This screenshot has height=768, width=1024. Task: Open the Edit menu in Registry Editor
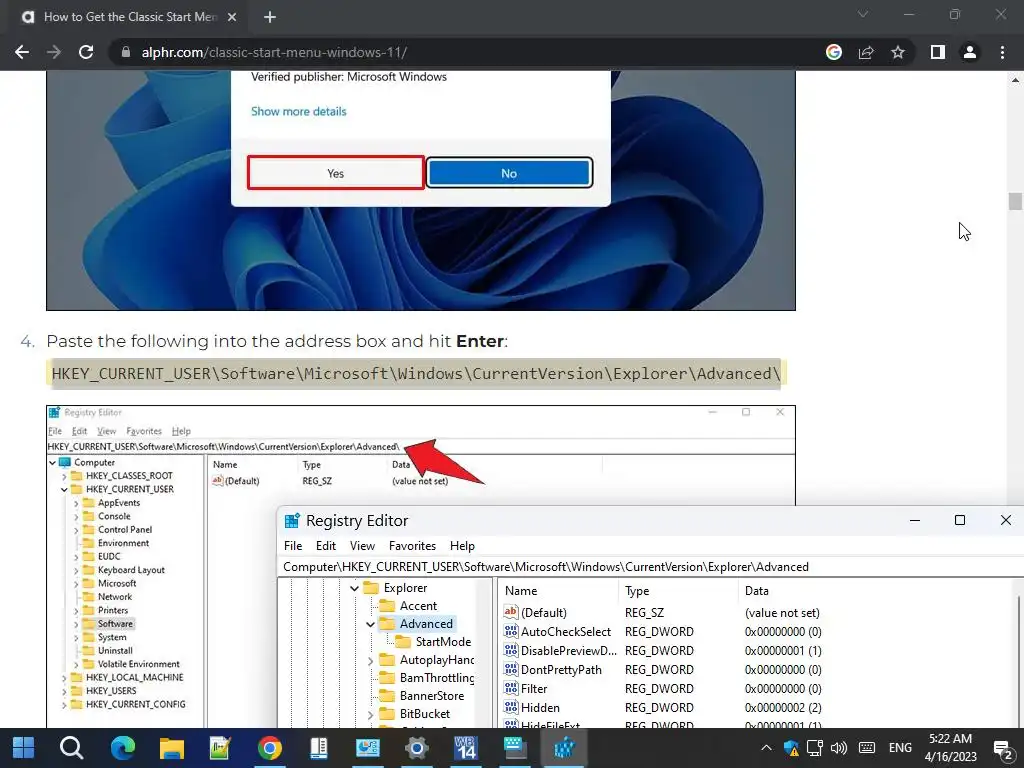(325, 546)
